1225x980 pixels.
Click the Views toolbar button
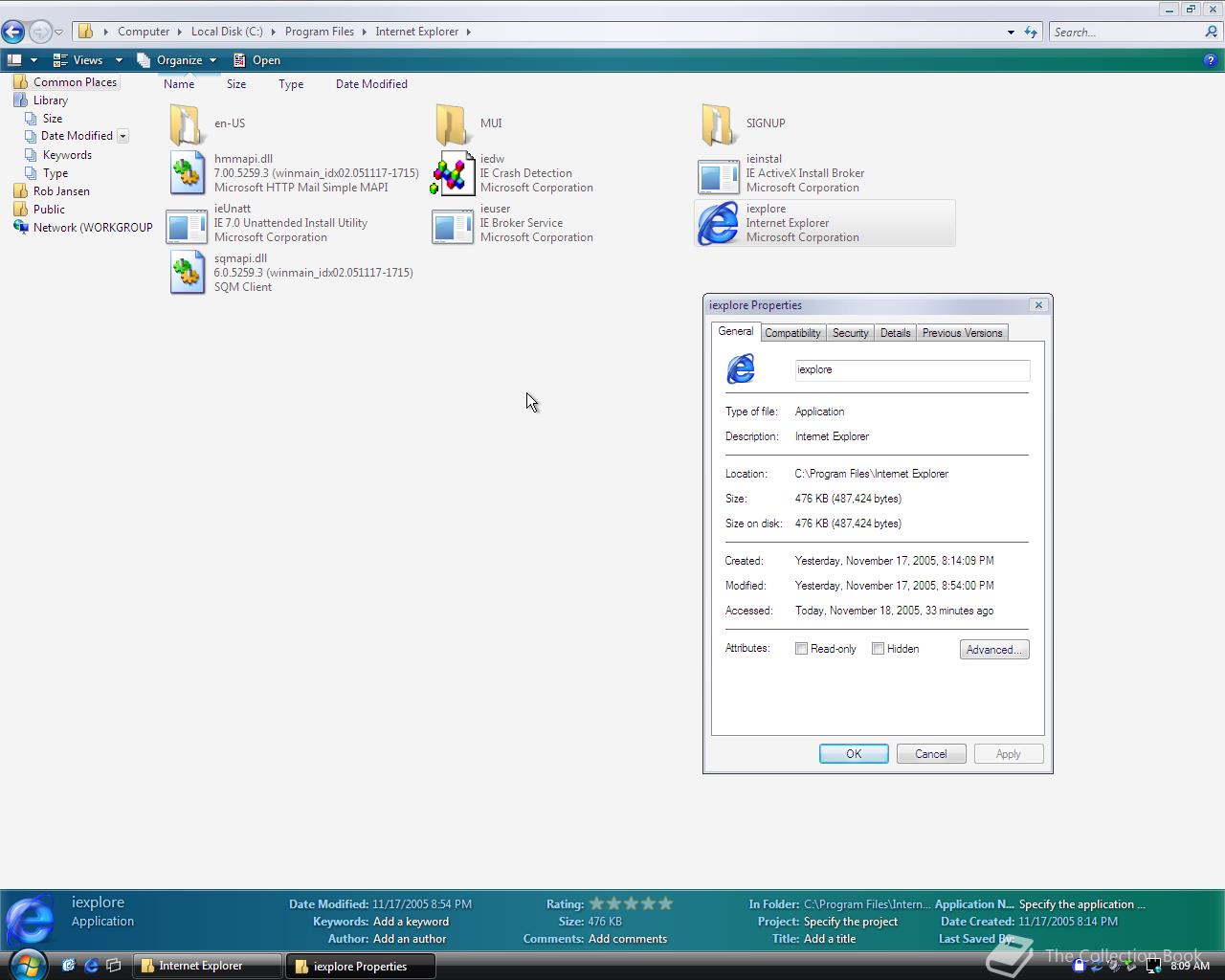click(x=79, y=60)
